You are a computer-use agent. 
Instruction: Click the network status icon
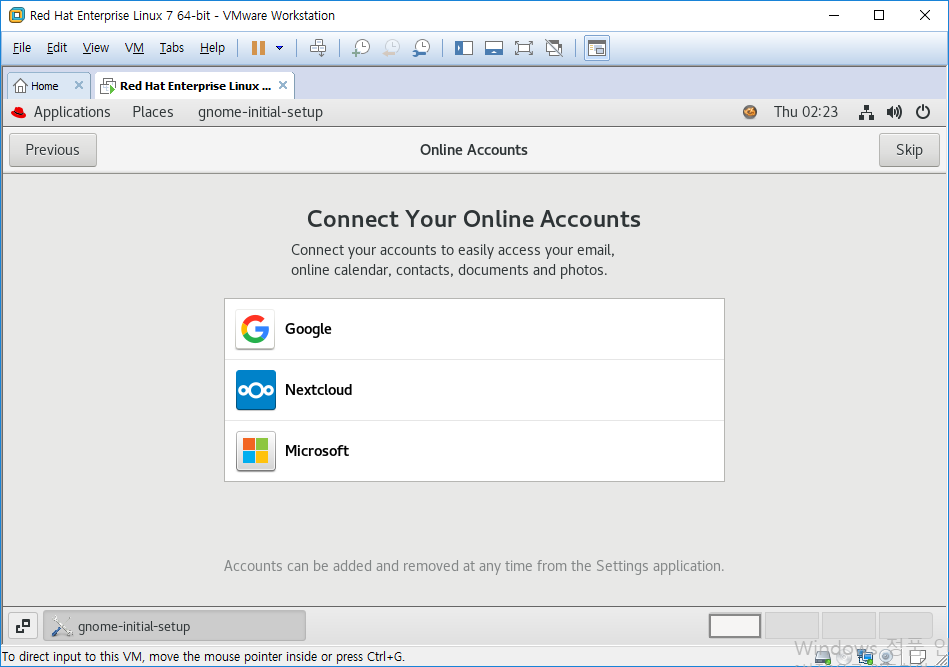click(866, 112)
